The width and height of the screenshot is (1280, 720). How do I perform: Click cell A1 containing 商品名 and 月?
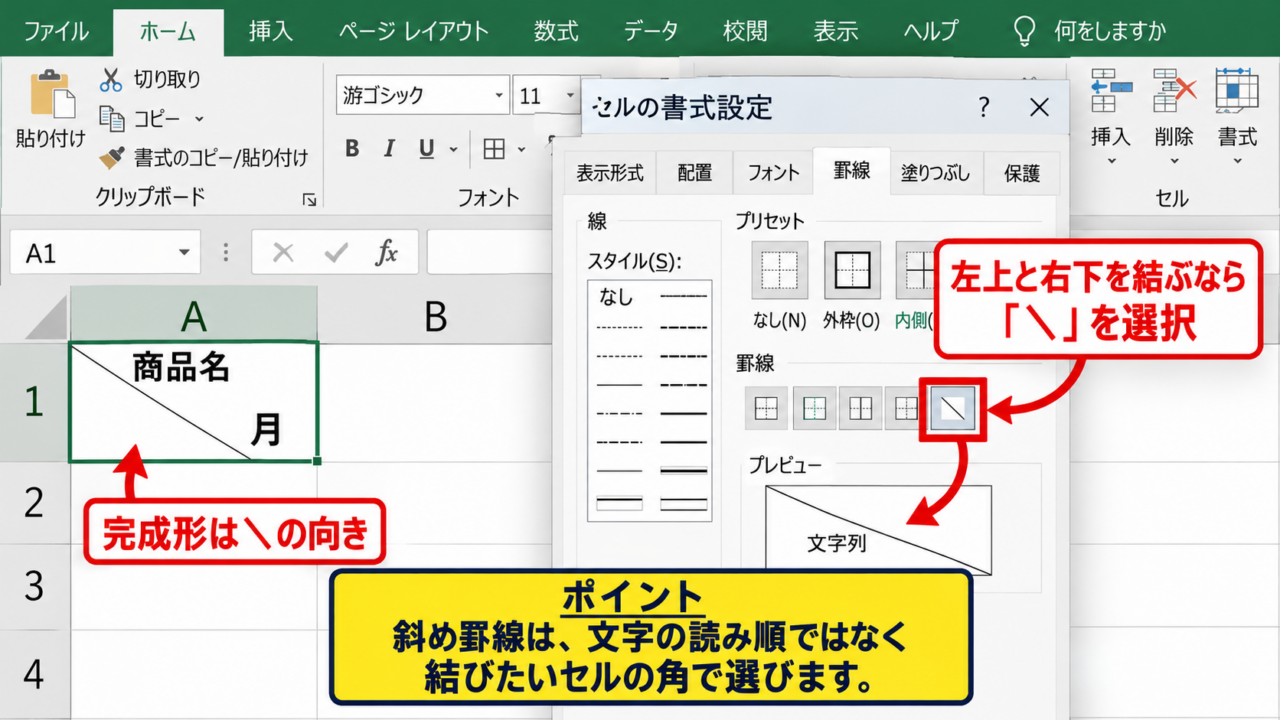(194, 402)
